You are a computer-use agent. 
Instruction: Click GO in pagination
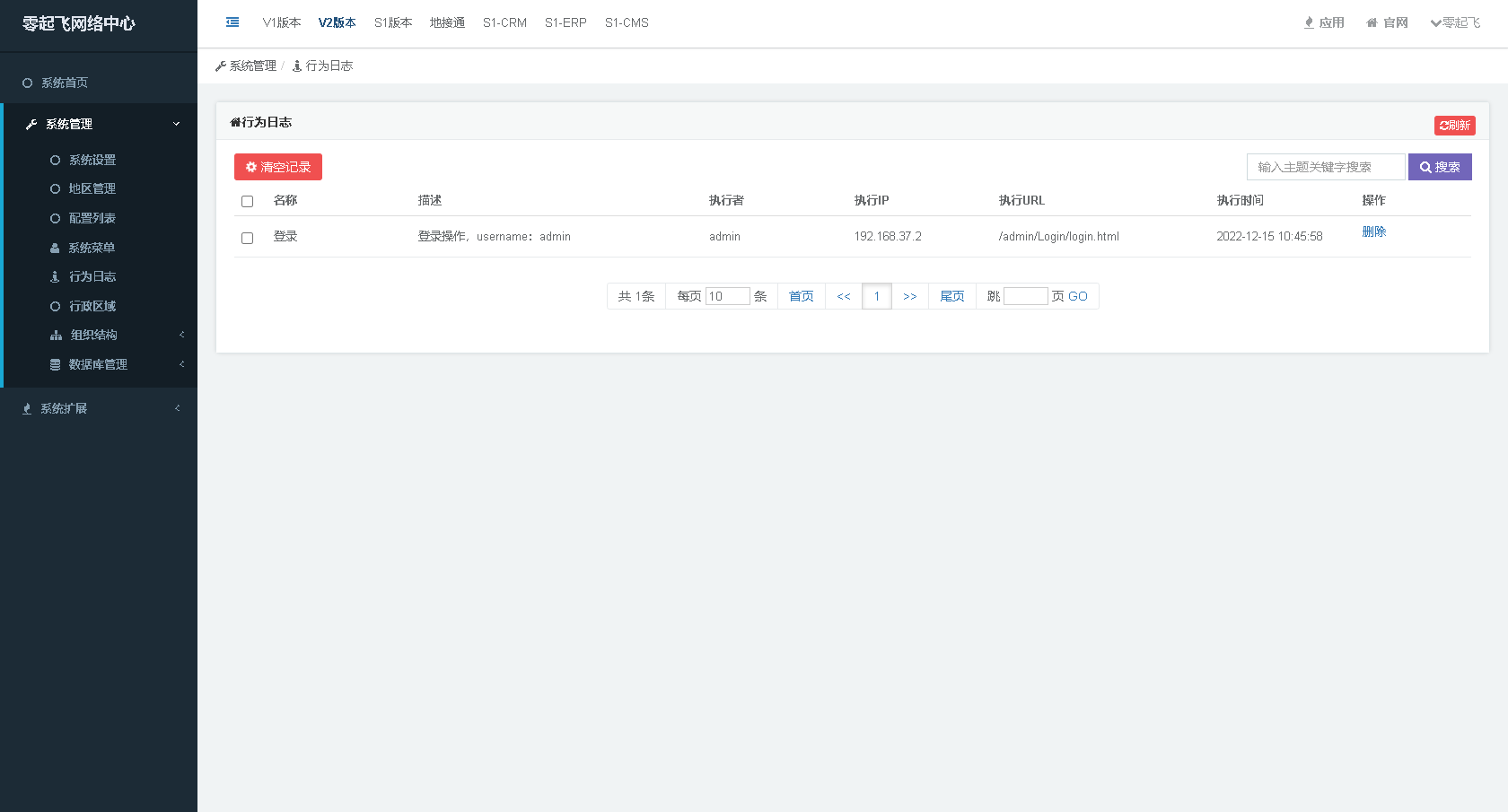1078,296
